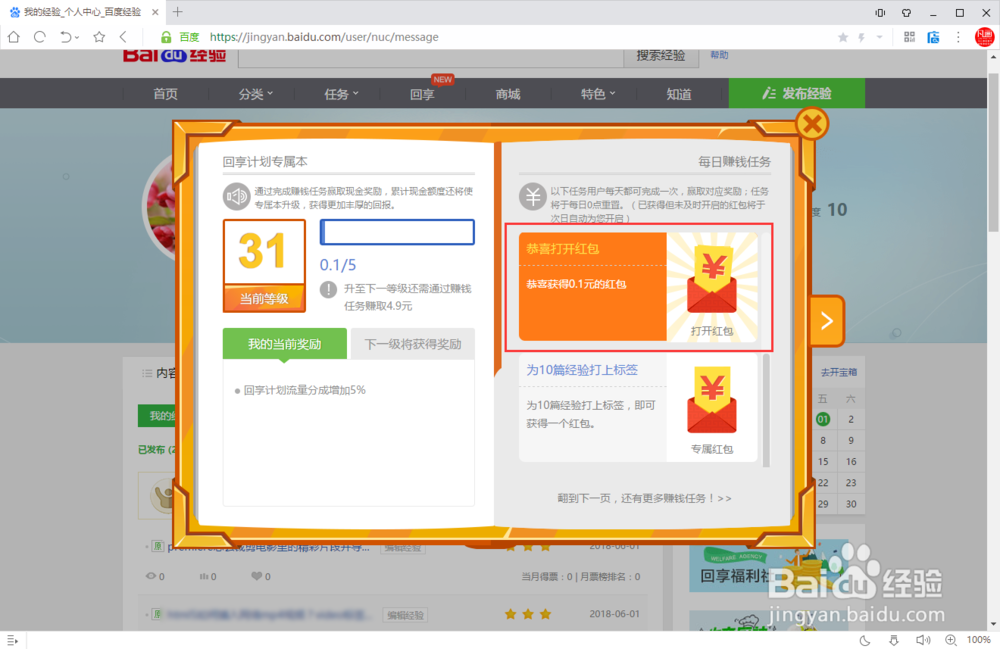Image resolution: width=1000 pixels, height=649 pixels.
Task: Click the 100% zoom level text
Action: coord(978,640)
